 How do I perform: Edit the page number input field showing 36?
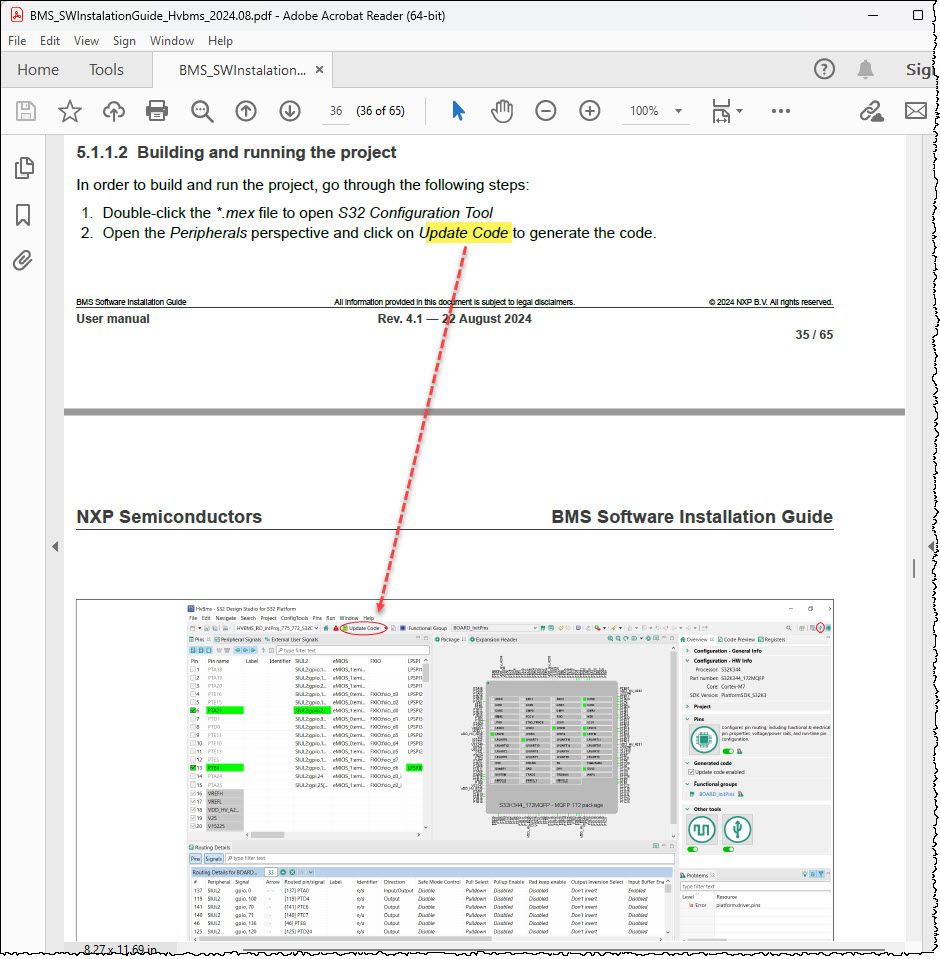pos(337,111)
